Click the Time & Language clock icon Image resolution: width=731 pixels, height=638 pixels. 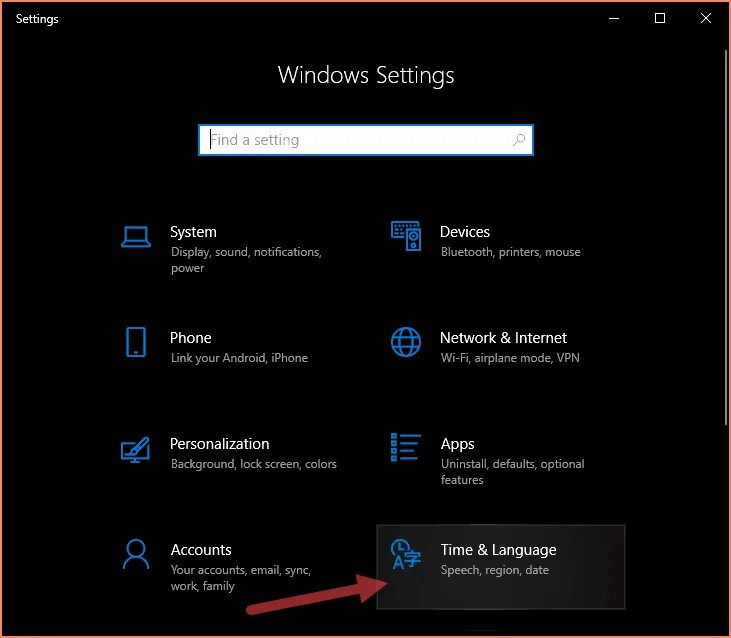tap(406, 554)
